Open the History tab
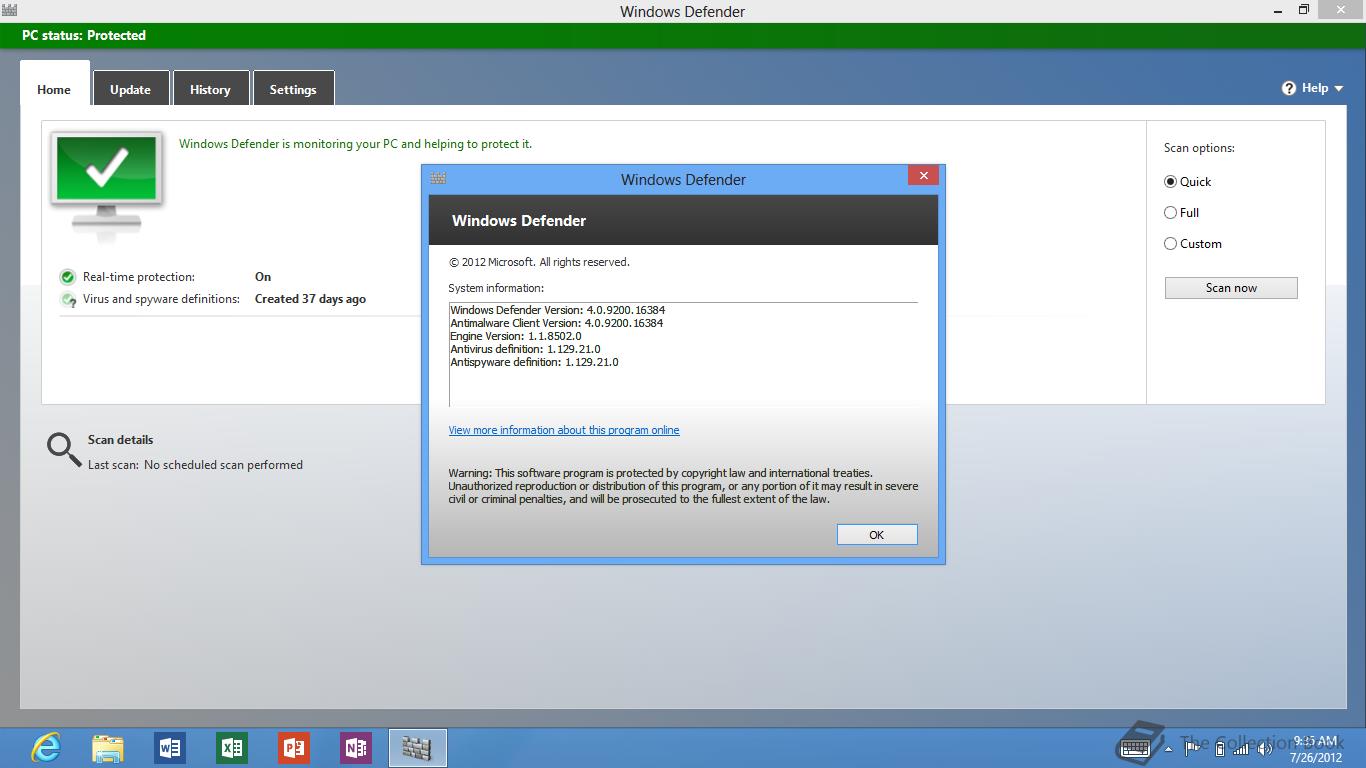The image size is (1366, 768). [210, 89]
